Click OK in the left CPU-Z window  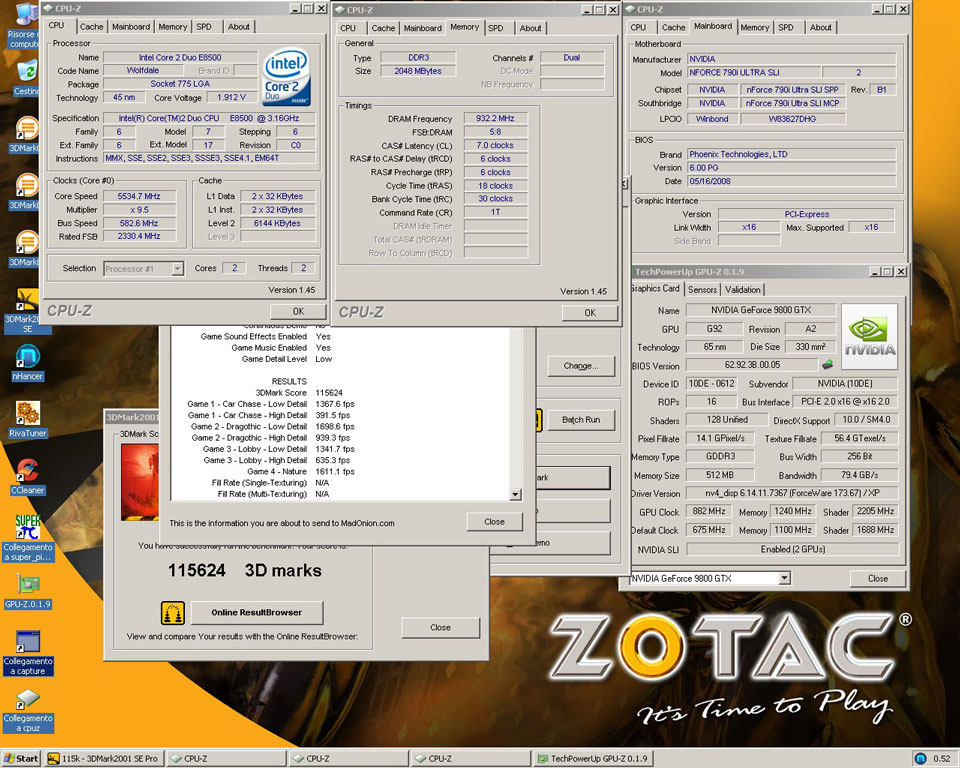(x=298, y=311)
